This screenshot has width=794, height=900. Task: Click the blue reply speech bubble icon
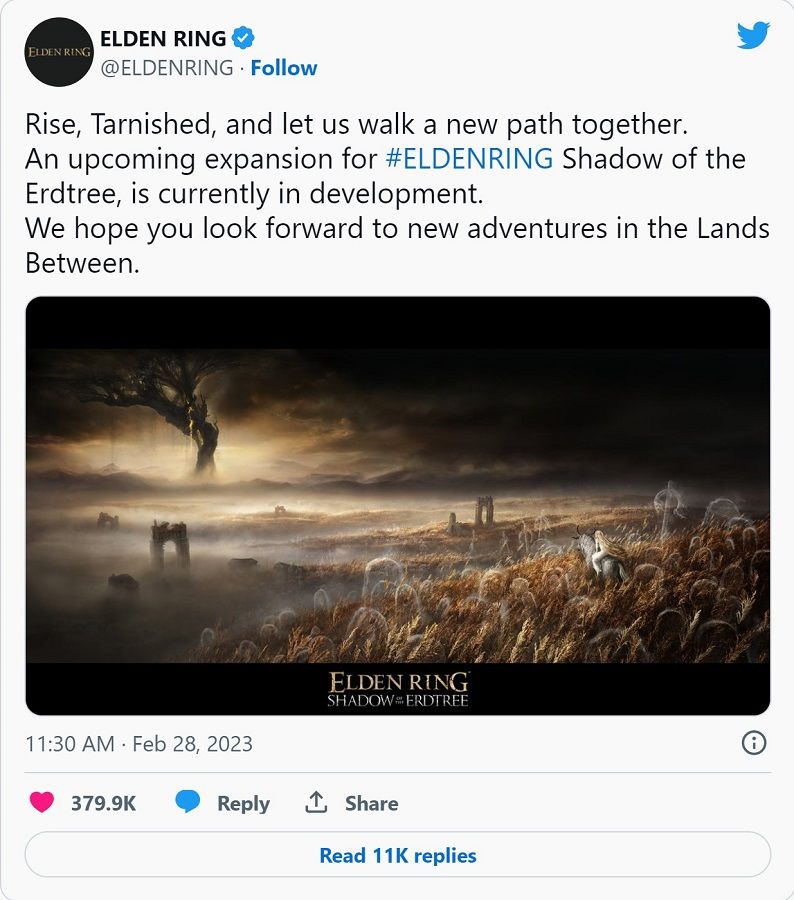[x=190, y=803]
